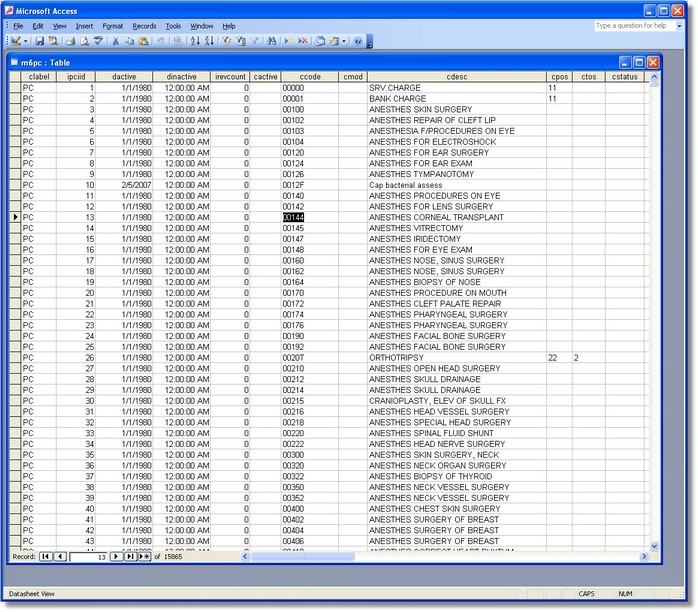Open the Tools menu
This screenshot has width=698, height=612.
[x=173, y=26]
